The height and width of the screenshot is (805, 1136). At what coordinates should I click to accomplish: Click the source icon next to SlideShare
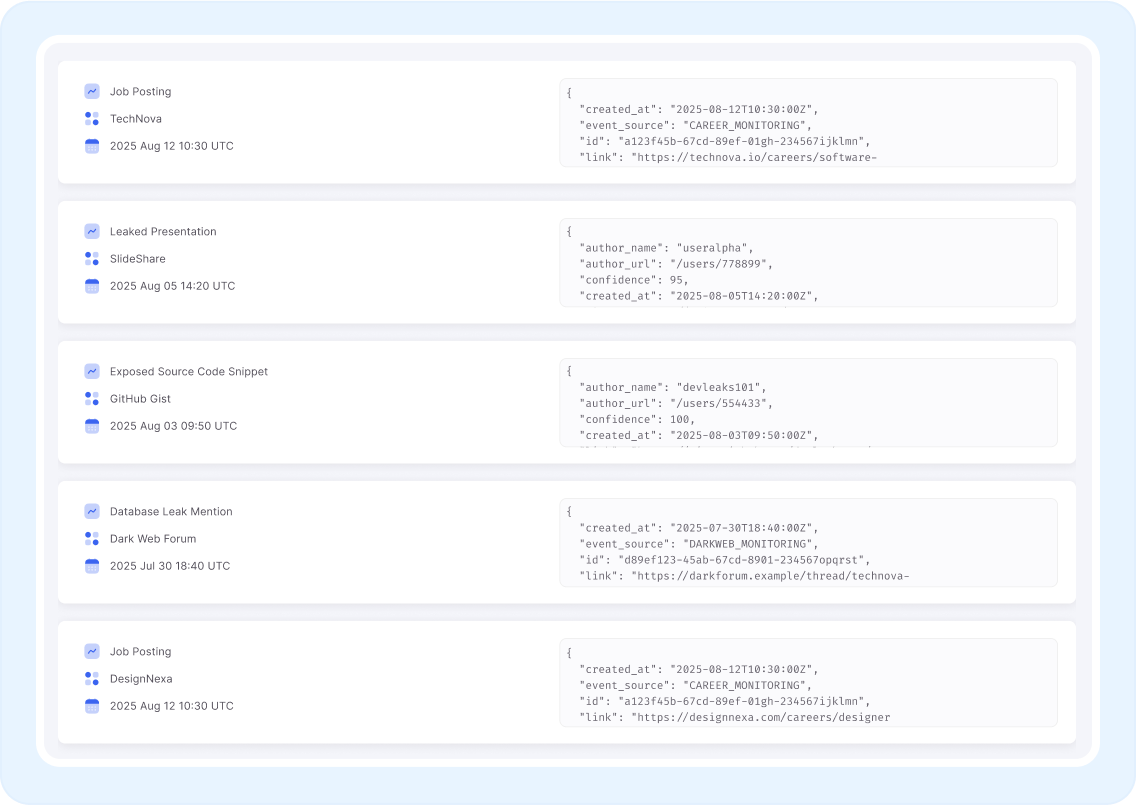[92, 259]
